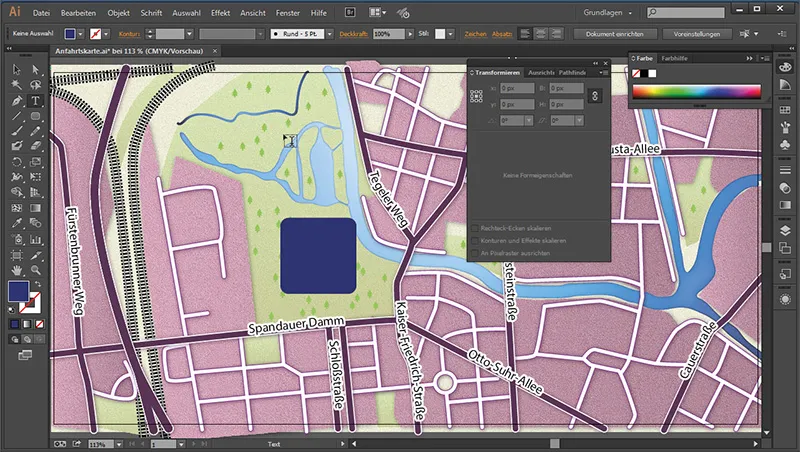Open the Stroke panel icon in dock
Screen dimensions: 800x452
785,170
